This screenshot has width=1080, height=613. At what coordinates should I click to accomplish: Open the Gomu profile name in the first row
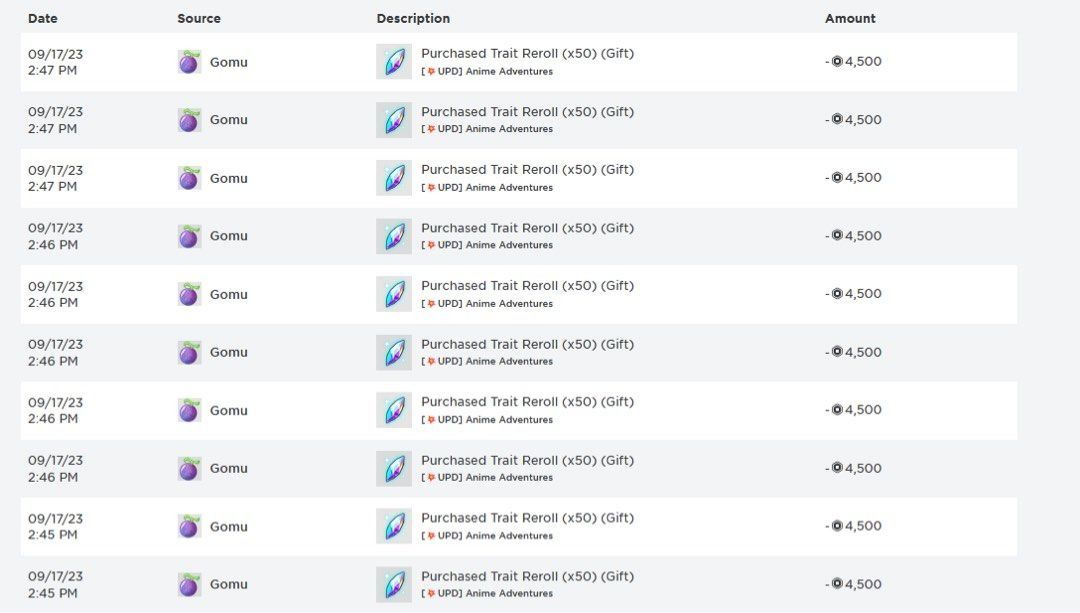pyautogui.click(x=228, y=62)
